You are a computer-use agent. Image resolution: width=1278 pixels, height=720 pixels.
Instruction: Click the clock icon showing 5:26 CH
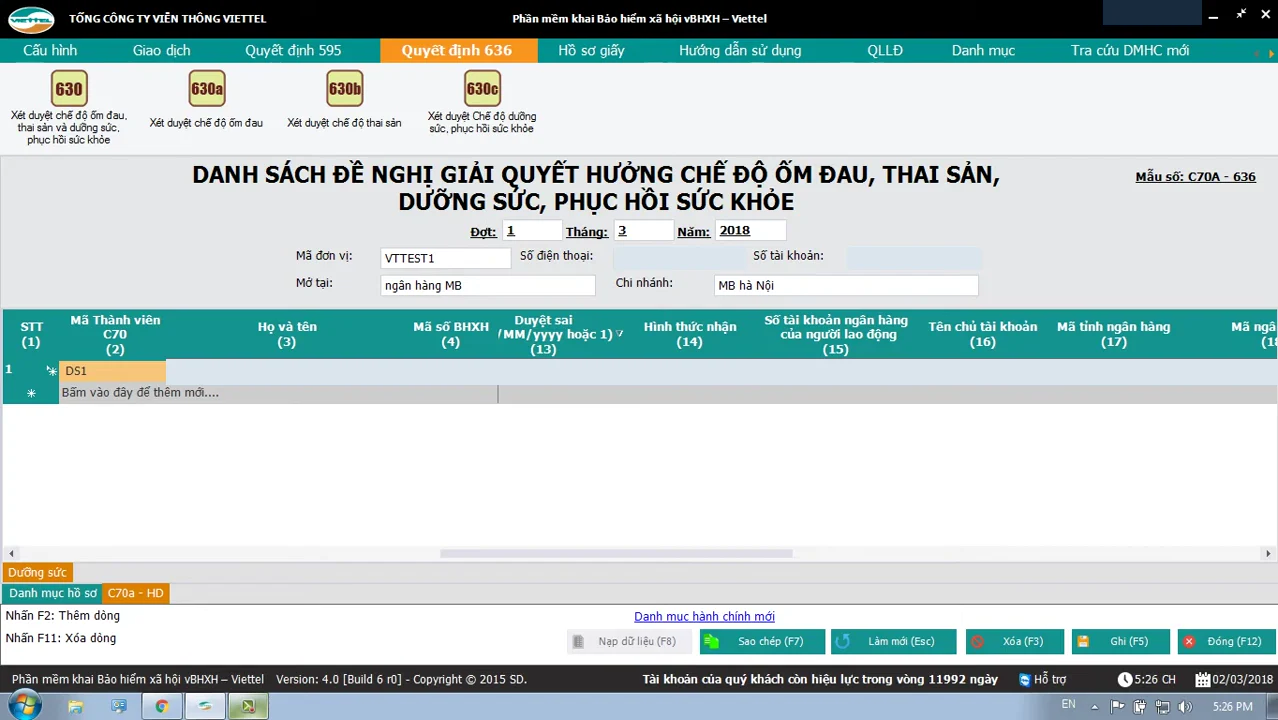coord(1125,679)
